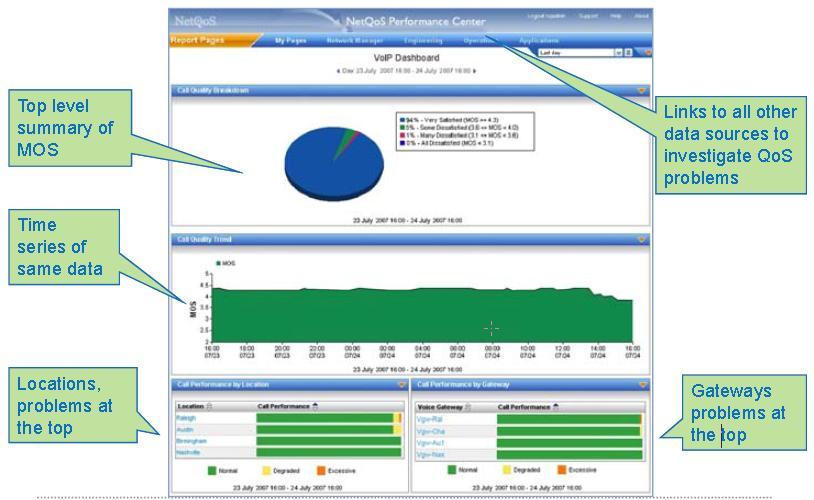This screenshot has width=814, height=500.
Task: Click the All Dissatisfied legend swatch
Action: point(402,143)
